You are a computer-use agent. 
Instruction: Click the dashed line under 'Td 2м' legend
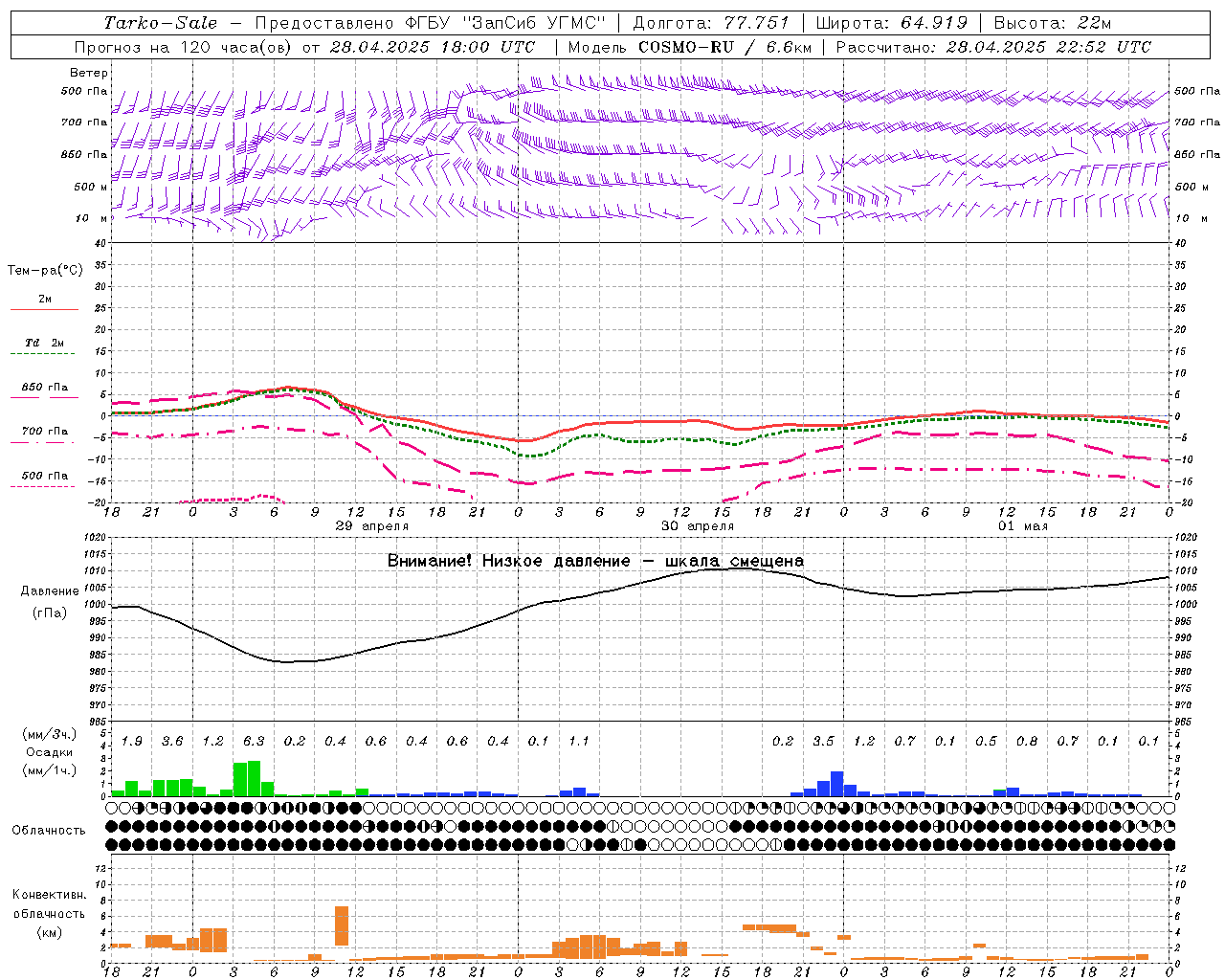43,354
